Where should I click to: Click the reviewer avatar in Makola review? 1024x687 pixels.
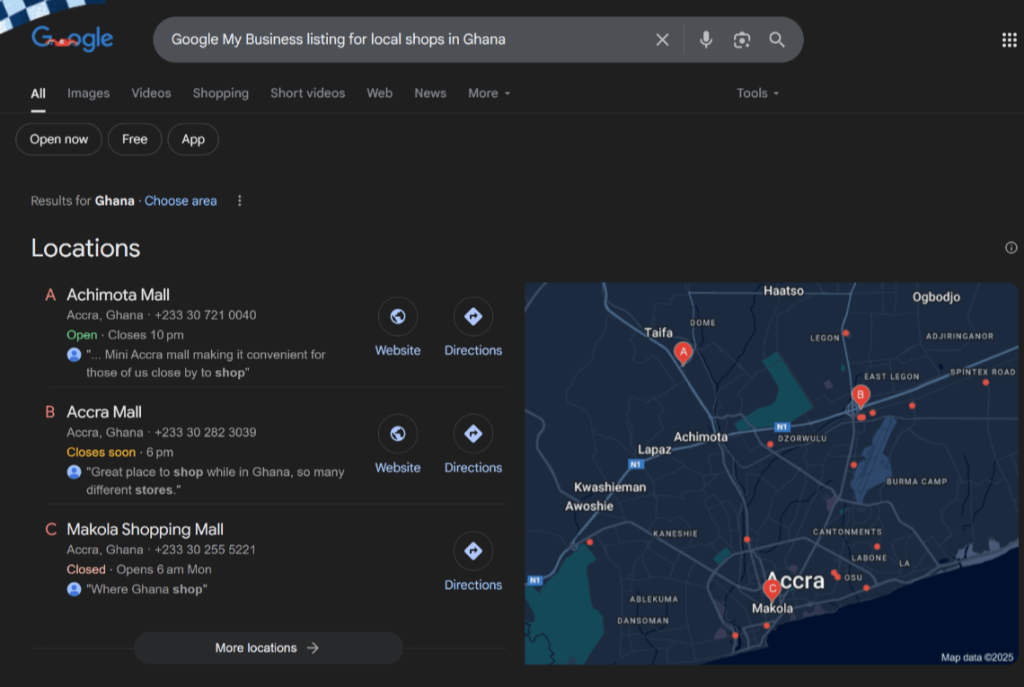click(74, 589)
